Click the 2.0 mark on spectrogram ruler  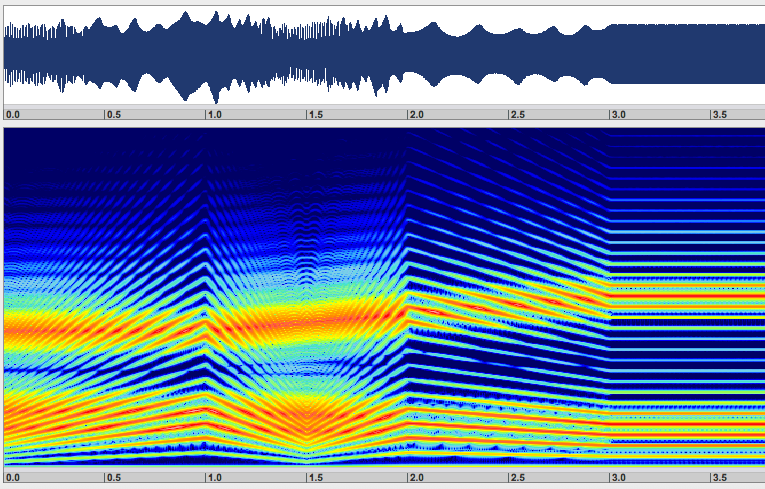pyautogui.click(x=416, y=477)
